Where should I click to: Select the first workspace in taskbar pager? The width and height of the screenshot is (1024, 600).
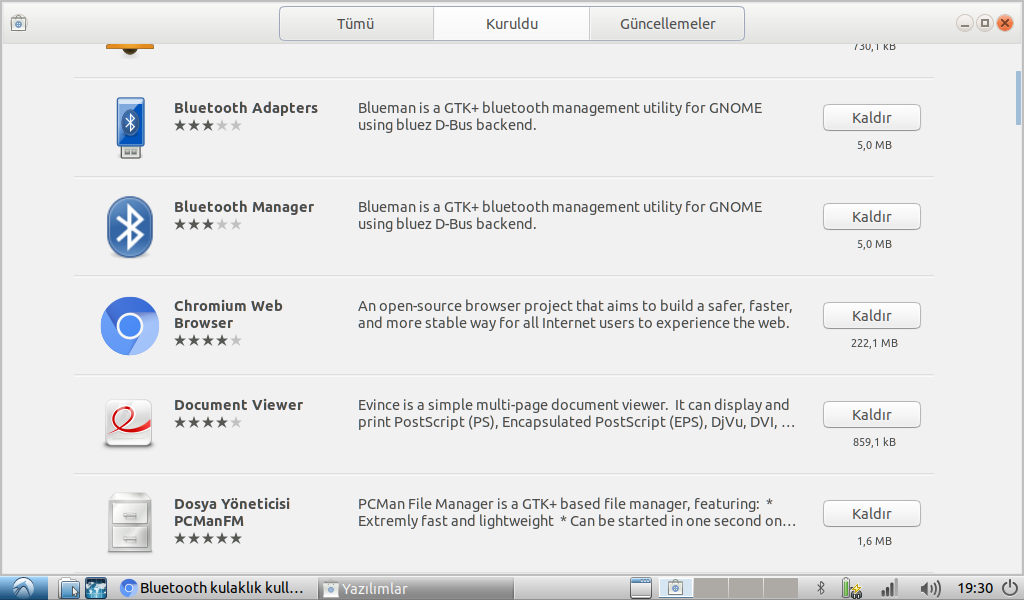click(675, 588)
